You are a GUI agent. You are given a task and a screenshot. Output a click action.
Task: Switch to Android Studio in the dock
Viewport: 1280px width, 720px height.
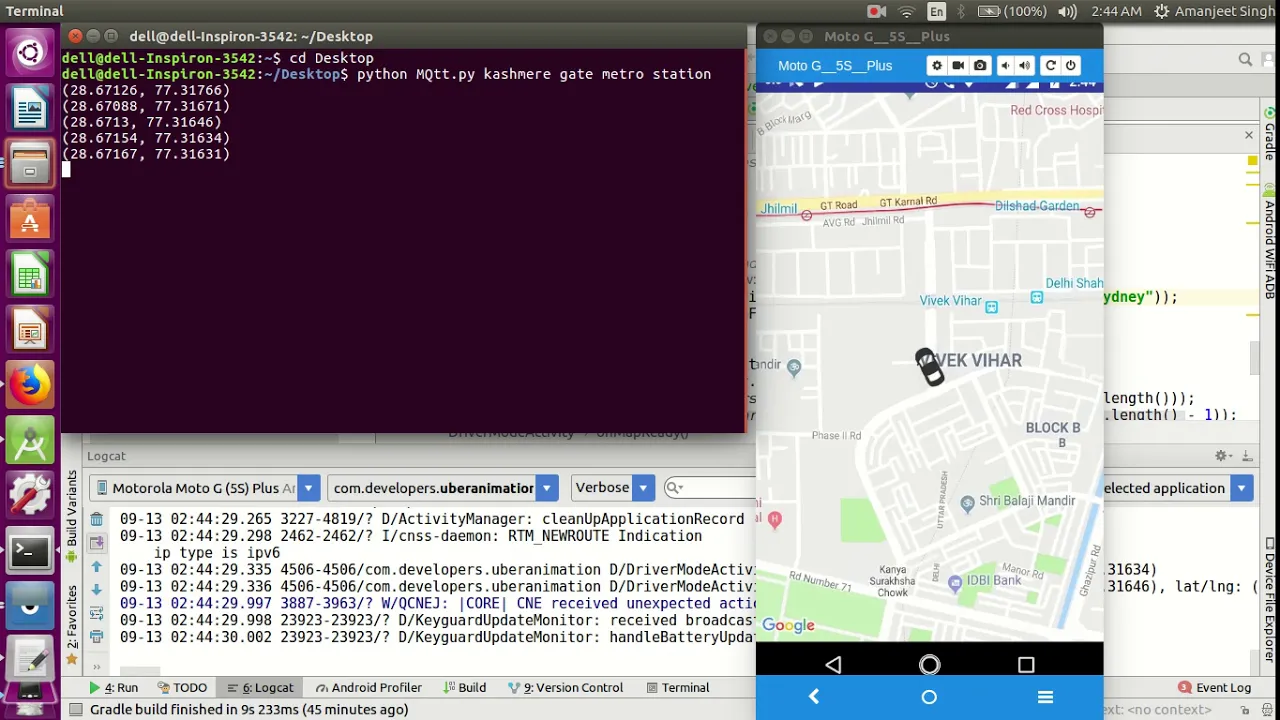30,441
